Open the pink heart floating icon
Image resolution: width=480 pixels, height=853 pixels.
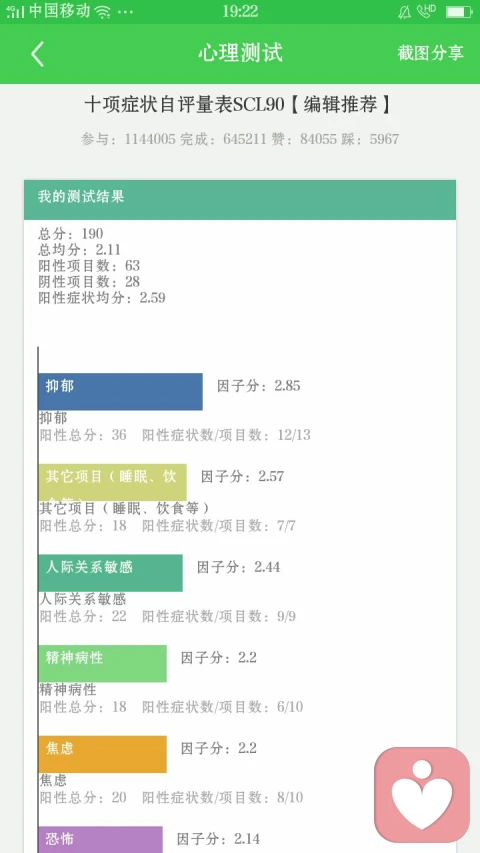pyautogui.click(x=422, y=795)
